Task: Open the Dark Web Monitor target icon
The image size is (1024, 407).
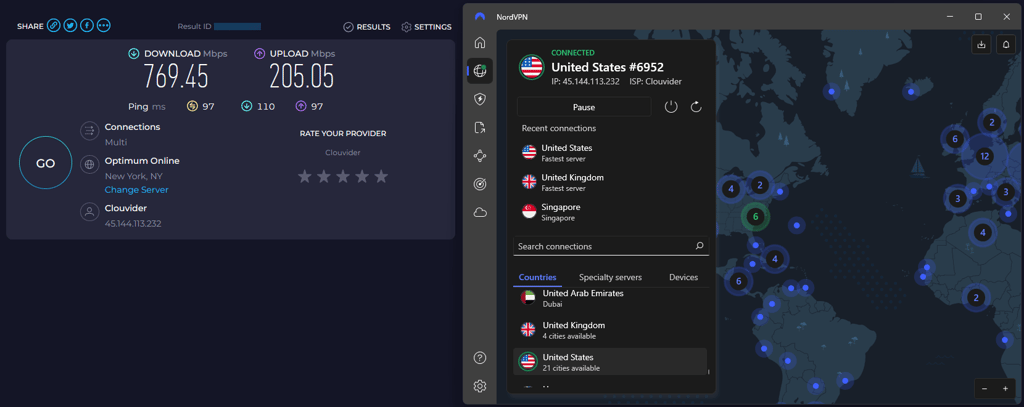Action: pyautogui.click(x=480, y=184)
